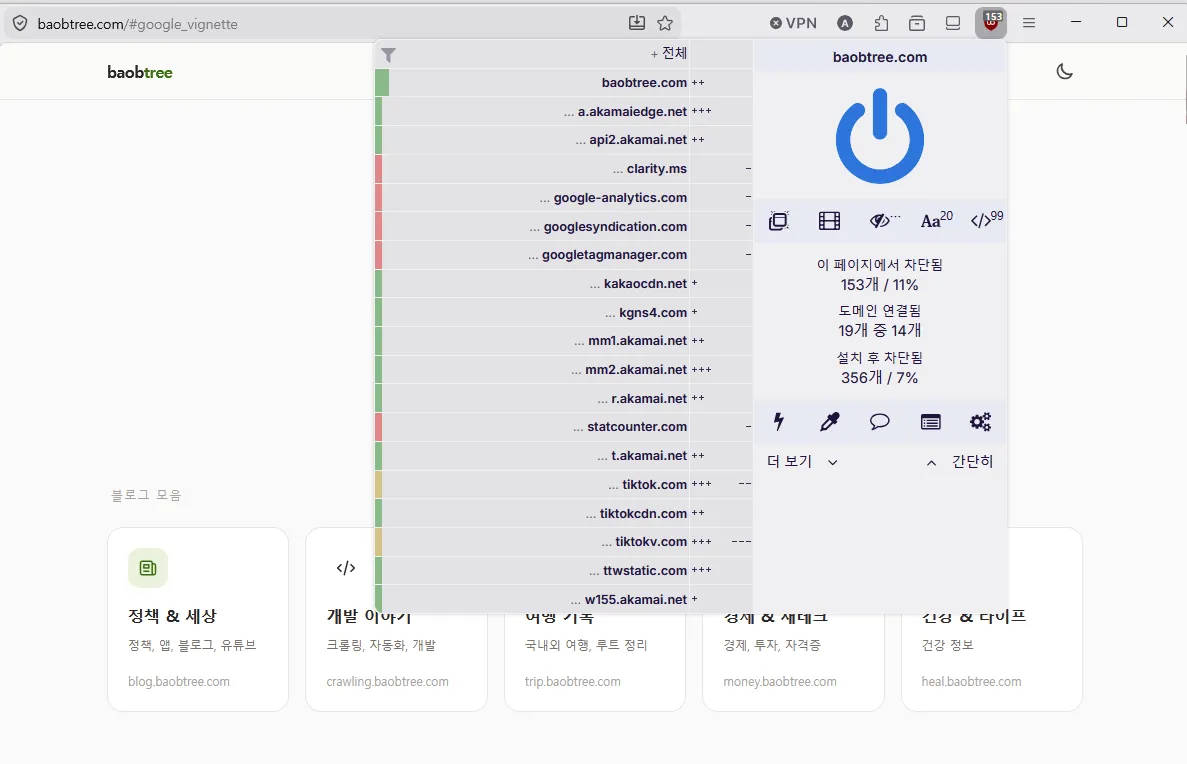Bookmark this page with star icon
This screenshot has height=764, width=1187.
pyautogui.click(x=665, y=23)
